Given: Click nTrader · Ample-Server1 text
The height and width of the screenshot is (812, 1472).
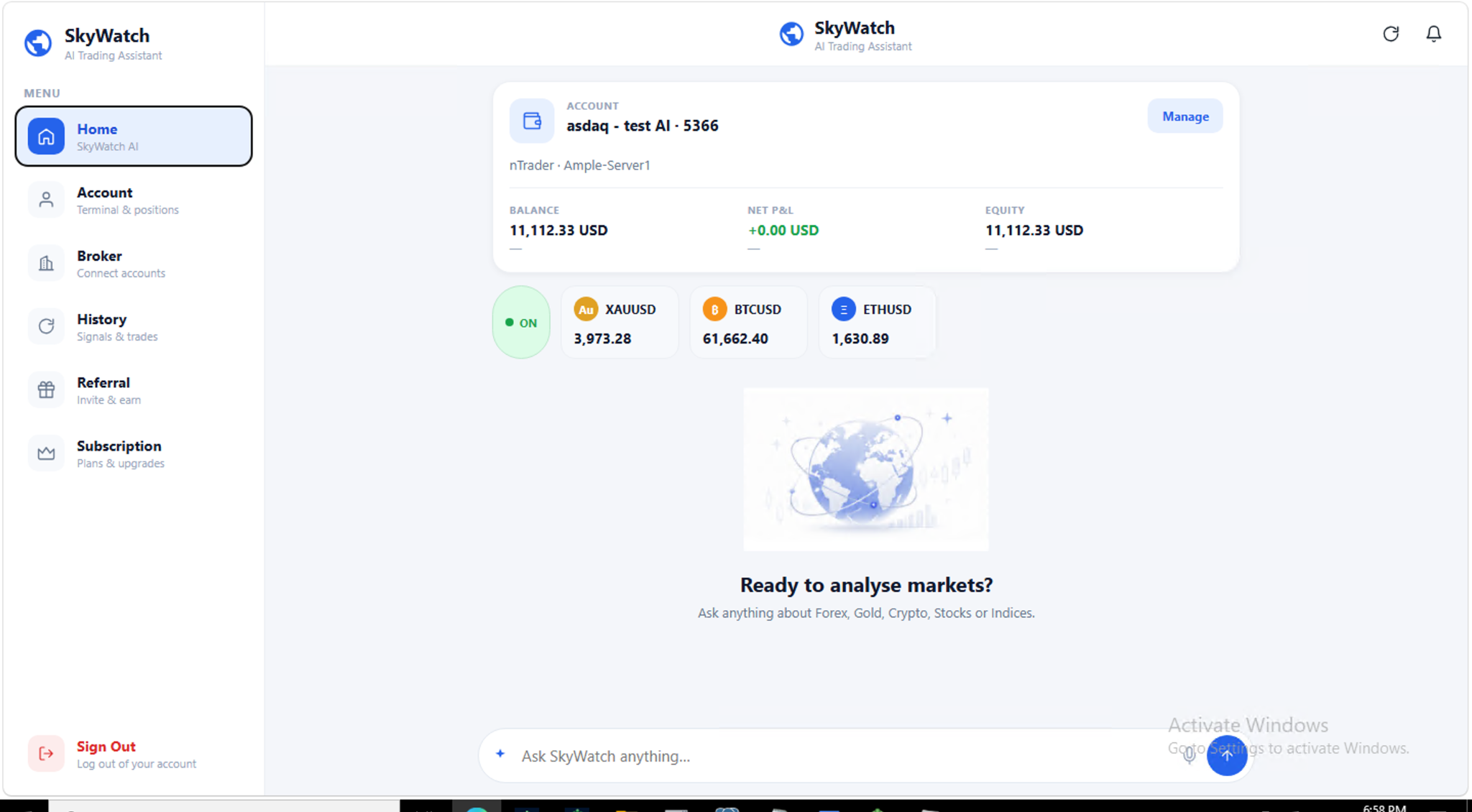Looking at the screenshot, I should [x=580, y=165].
